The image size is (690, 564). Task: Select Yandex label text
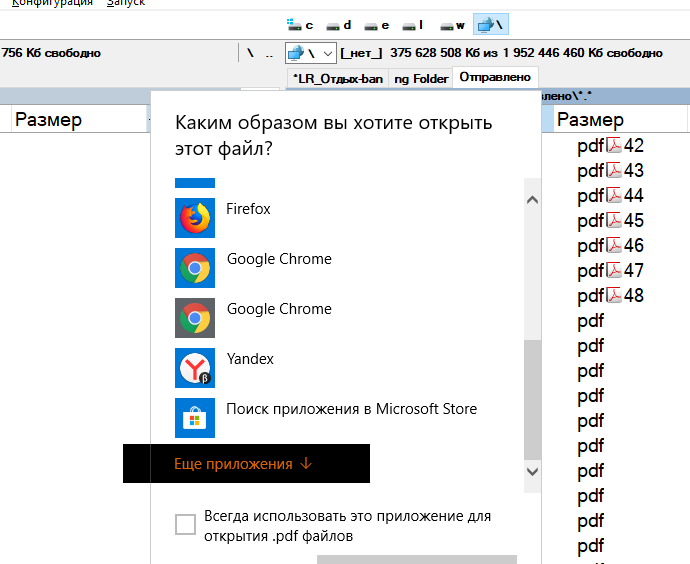click(250, 359)
